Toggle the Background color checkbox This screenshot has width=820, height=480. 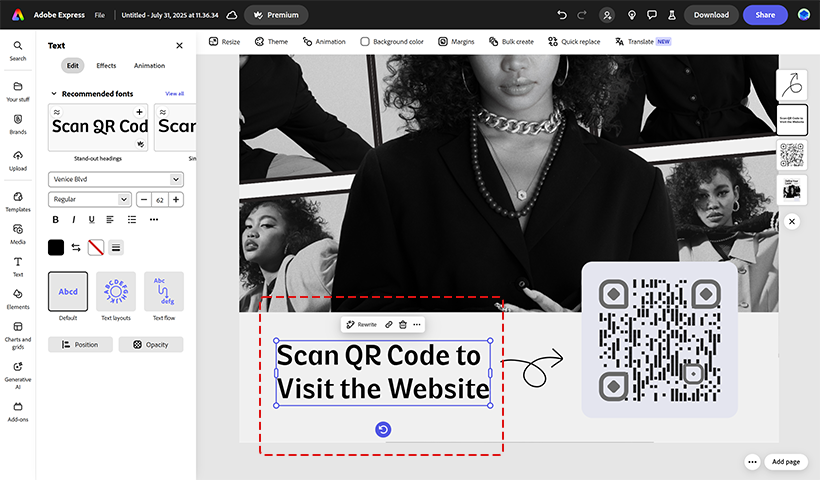pyautogui.click(x=365, y=41)
